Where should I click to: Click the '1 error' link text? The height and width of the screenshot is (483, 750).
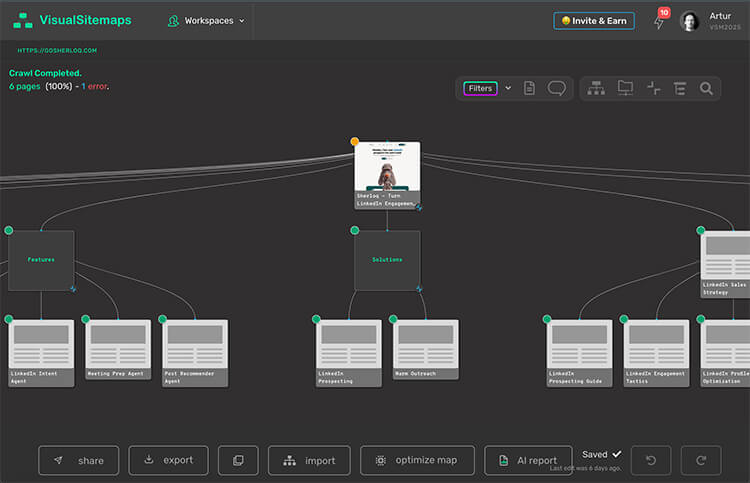(95, 87)
